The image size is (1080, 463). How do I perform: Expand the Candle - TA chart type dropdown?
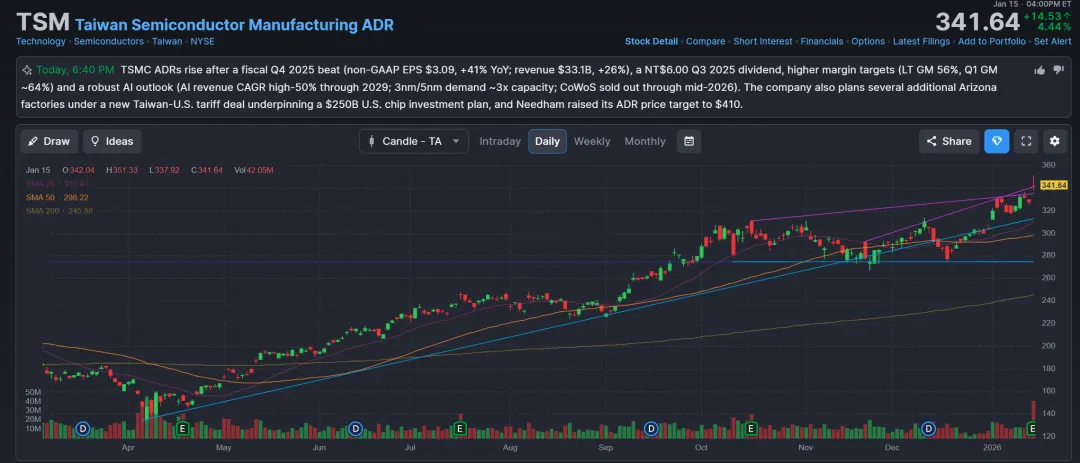pos(414,141)
